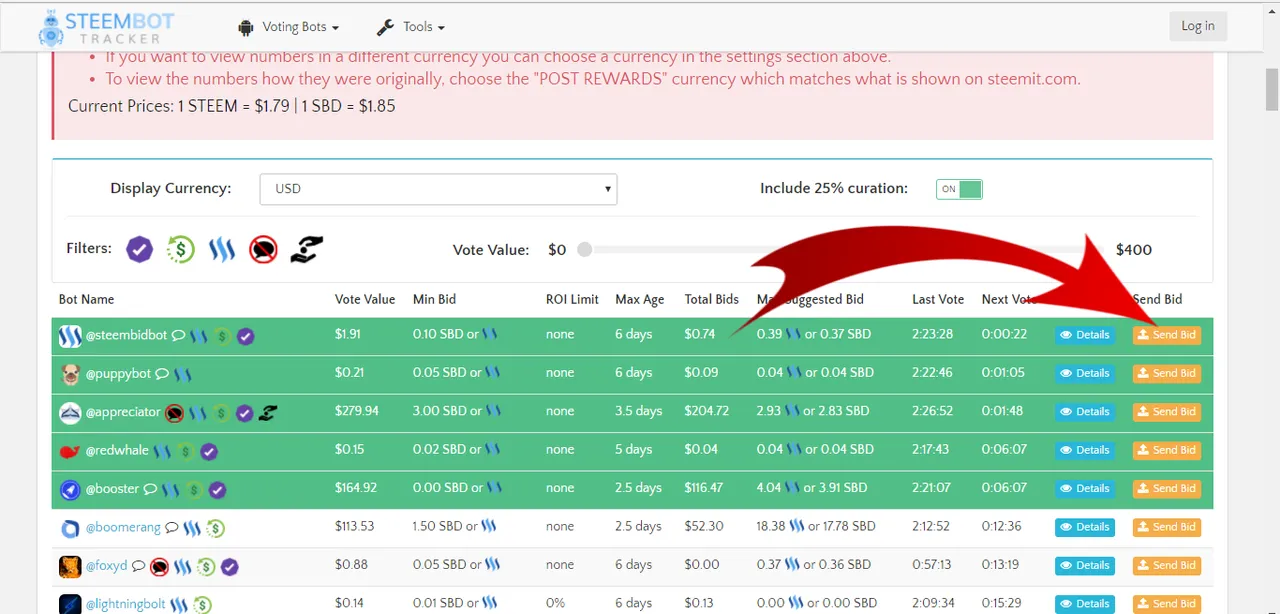Send a bid to @boomerang
Screen dimensions: 1280x614
coord(1167,527)
